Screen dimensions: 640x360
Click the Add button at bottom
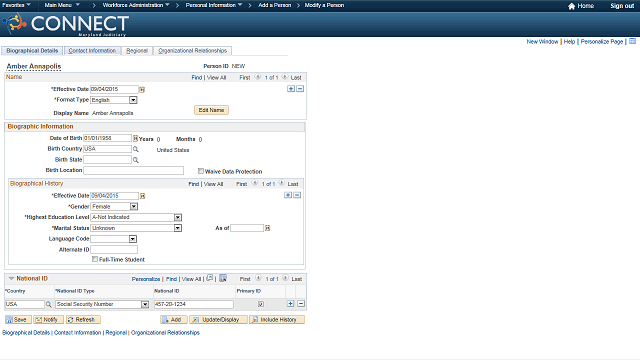click(173, 320)
